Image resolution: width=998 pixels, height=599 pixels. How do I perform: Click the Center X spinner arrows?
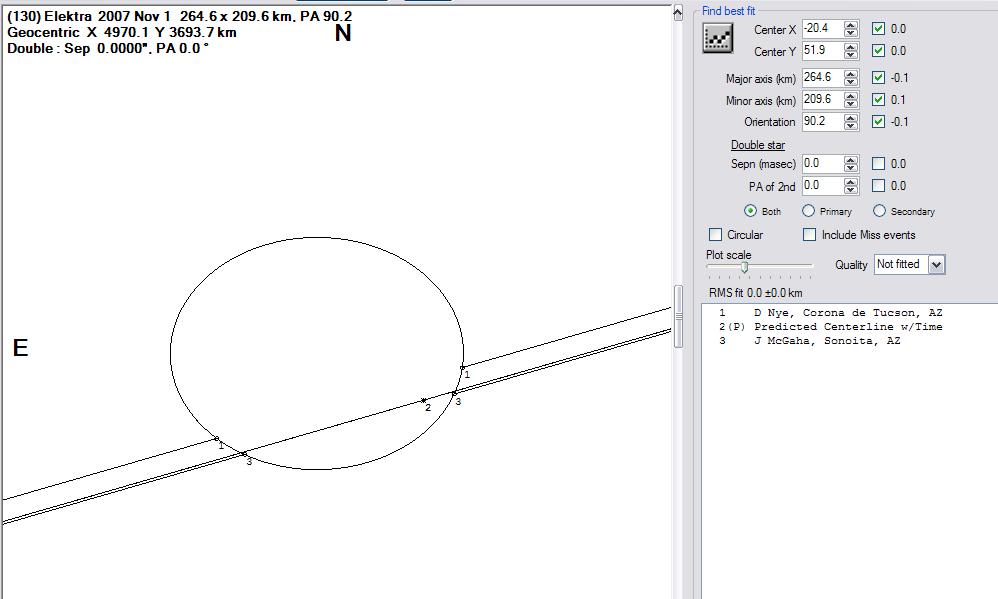[851, 29]
